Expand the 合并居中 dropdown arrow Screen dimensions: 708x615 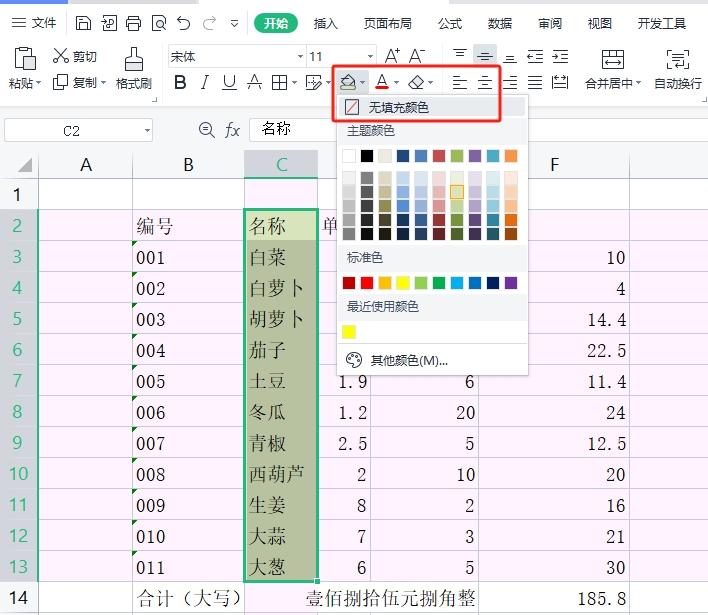[x=638, y=83]
